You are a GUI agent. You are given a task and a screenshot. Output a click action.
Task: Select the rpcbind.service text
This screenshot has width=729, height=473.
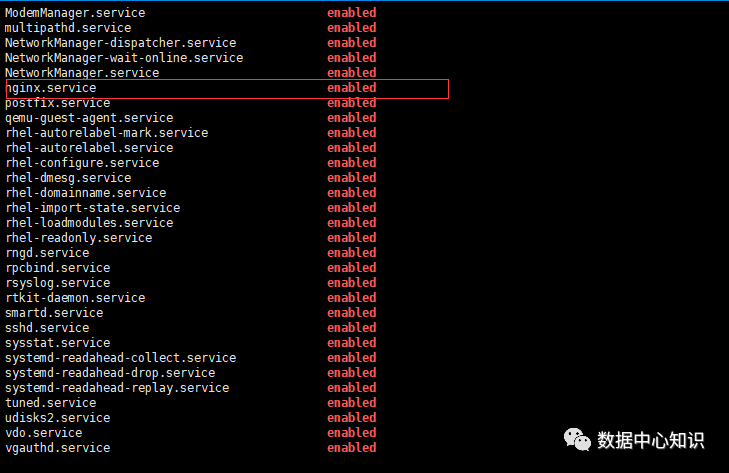pyautogui.click(x=58, y=268)
